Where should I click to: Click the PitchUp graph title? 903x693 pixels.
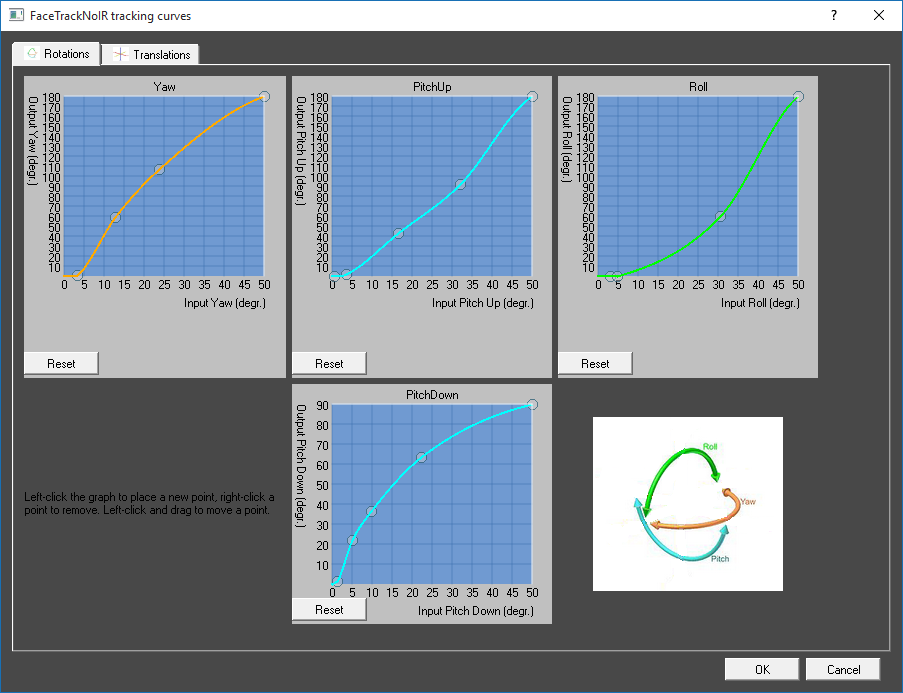click(x=432, y=87)
